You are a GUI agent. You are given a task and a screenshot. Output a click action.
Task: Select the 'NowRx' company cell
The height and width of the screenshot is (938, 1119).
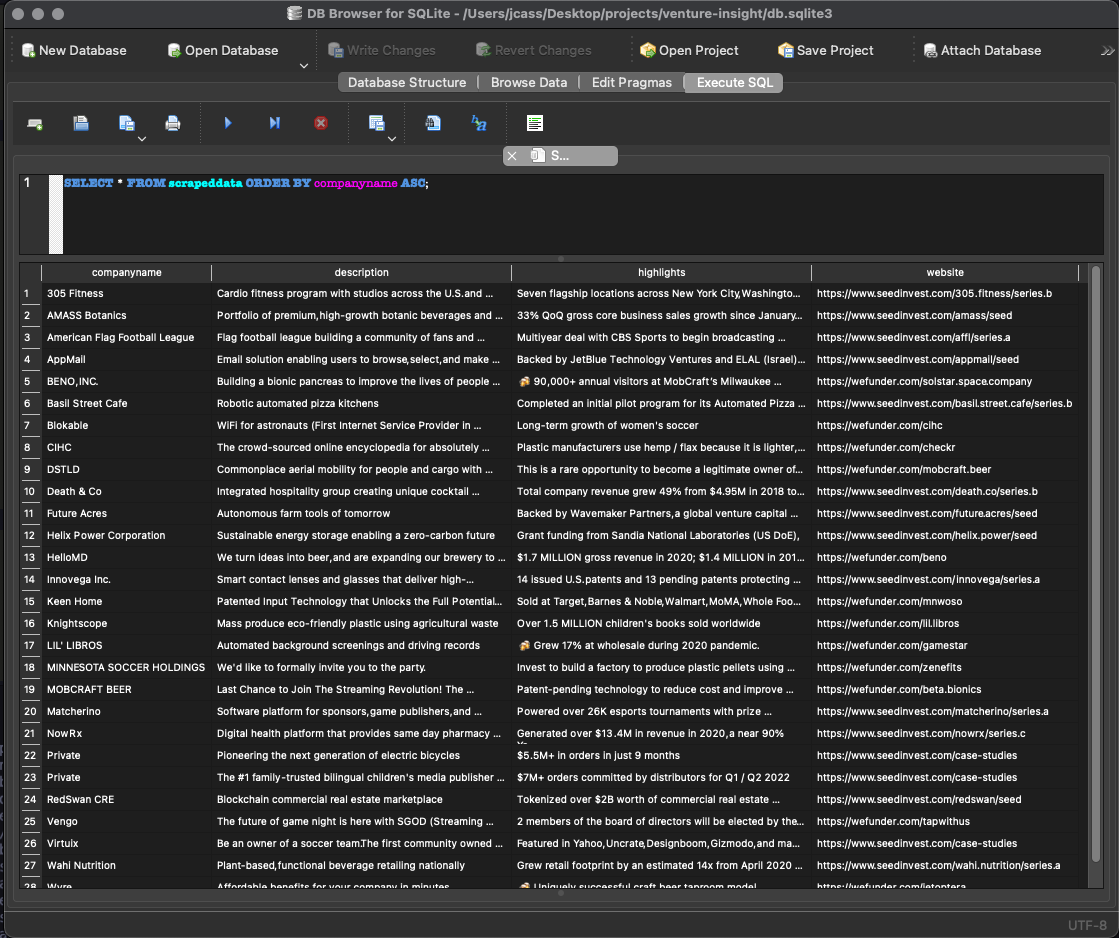pyautogui.click(x=126, y=734)
